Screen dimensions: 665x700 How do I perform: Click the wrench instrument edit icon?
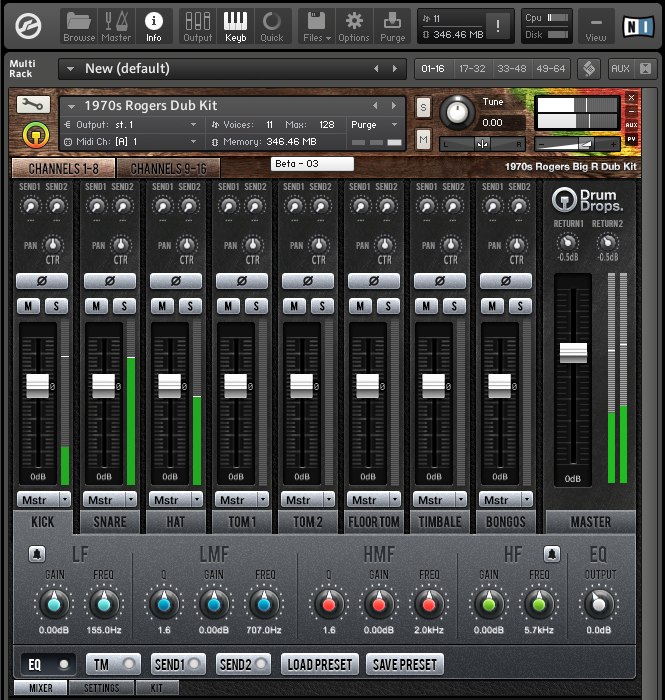coord(35,106)
